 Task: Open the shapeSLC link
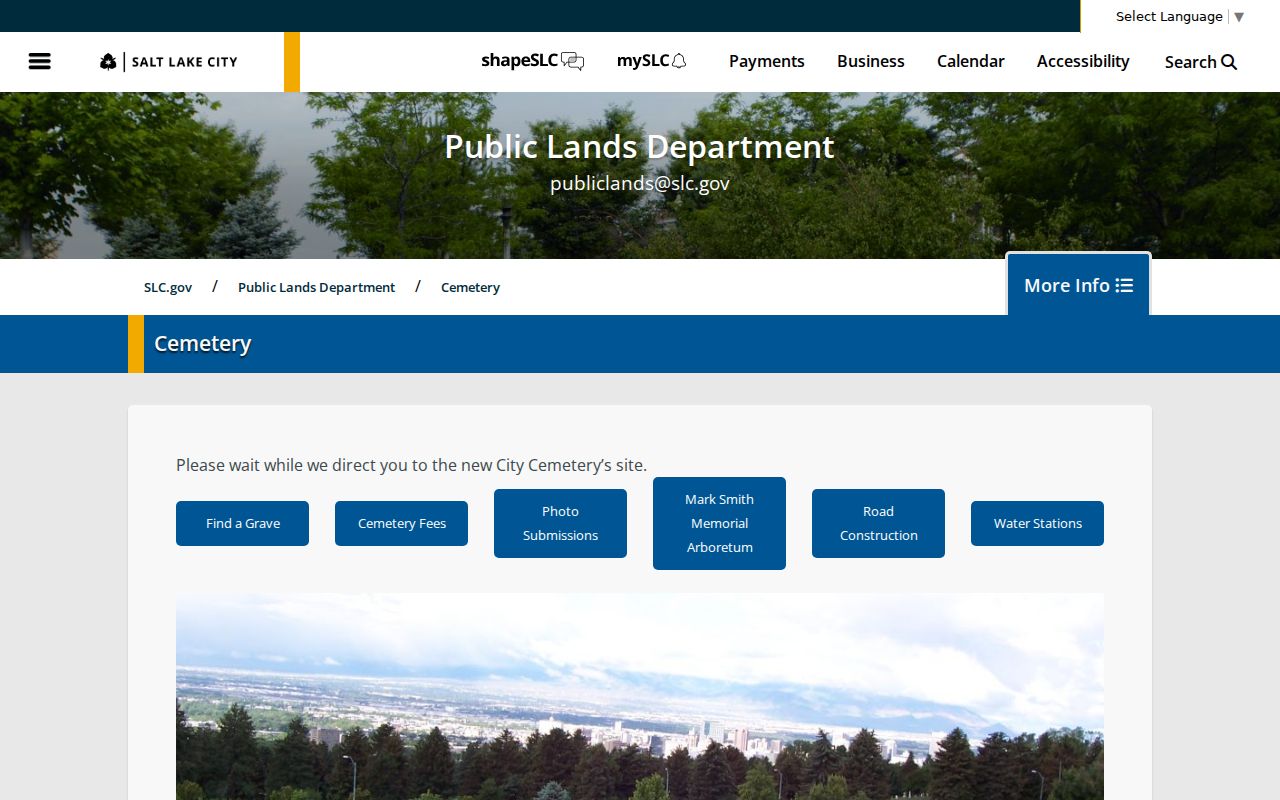coord(532,61)
